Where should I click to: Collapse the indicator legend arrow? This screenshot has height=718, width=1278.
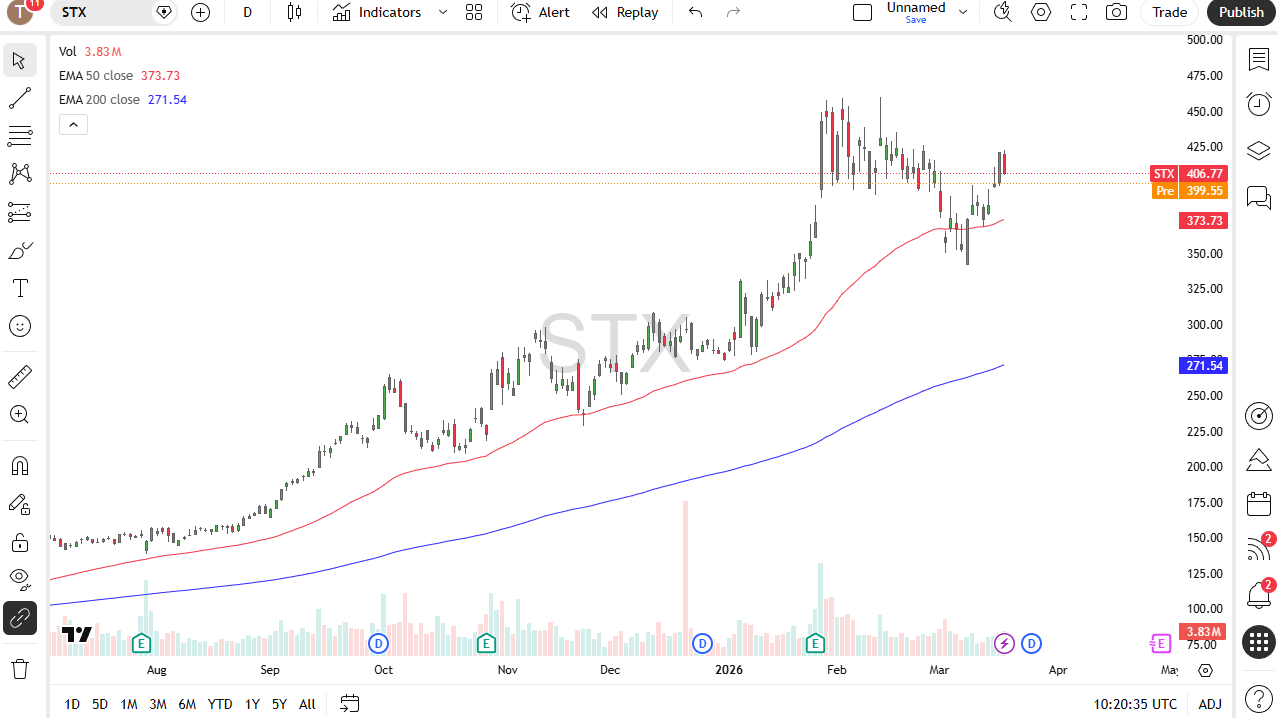pyautogui.click(x=74, y=124)
